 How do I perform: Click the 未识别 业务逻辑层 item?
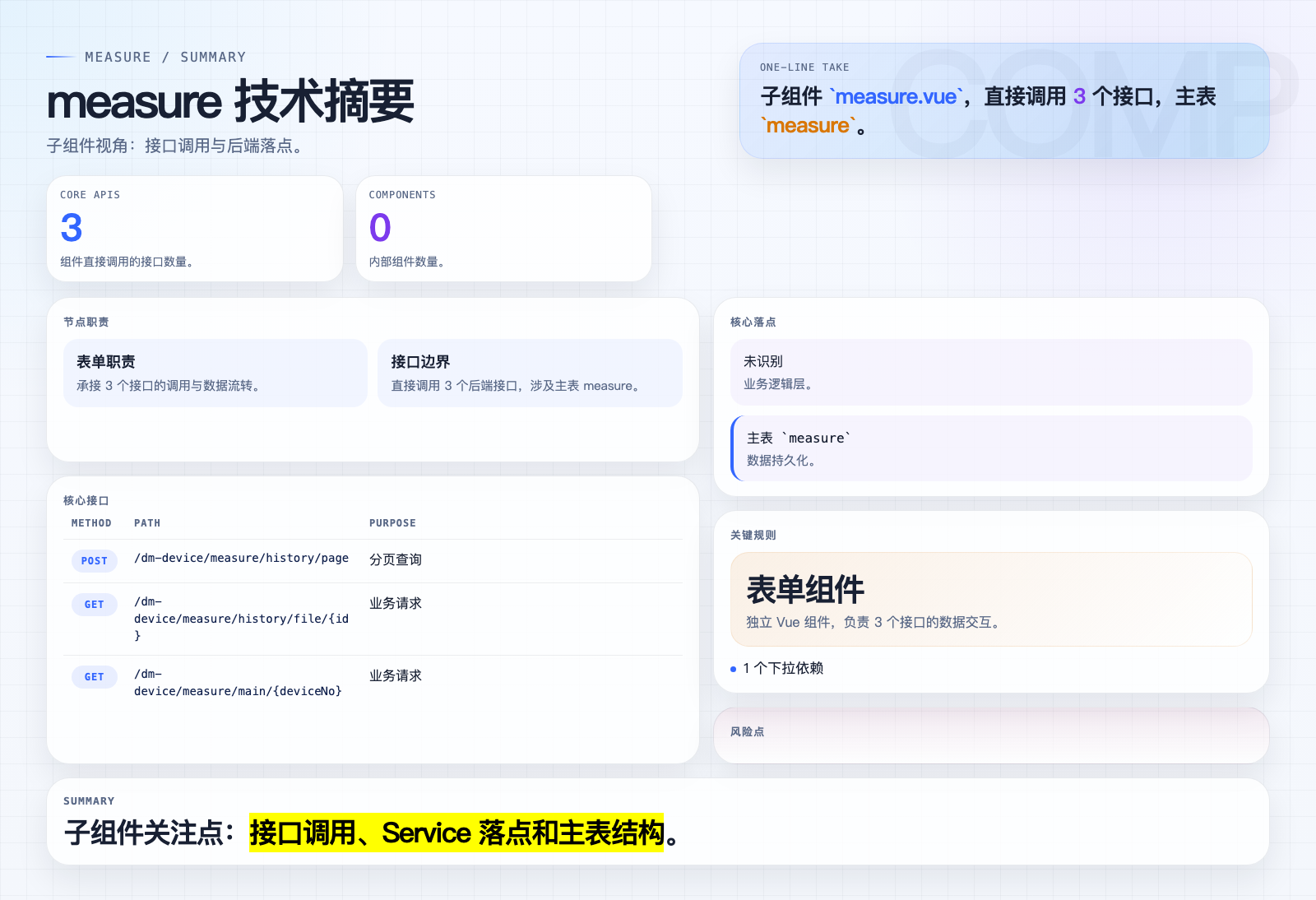(x=991, y=372)
